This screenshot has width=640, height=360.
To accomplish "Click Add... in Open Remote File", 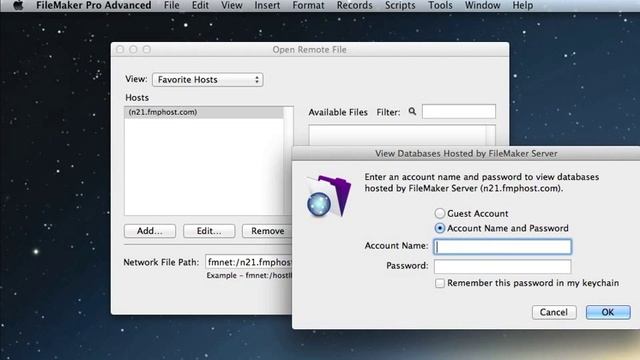I will pyautogui.click(x=150, y=231).
